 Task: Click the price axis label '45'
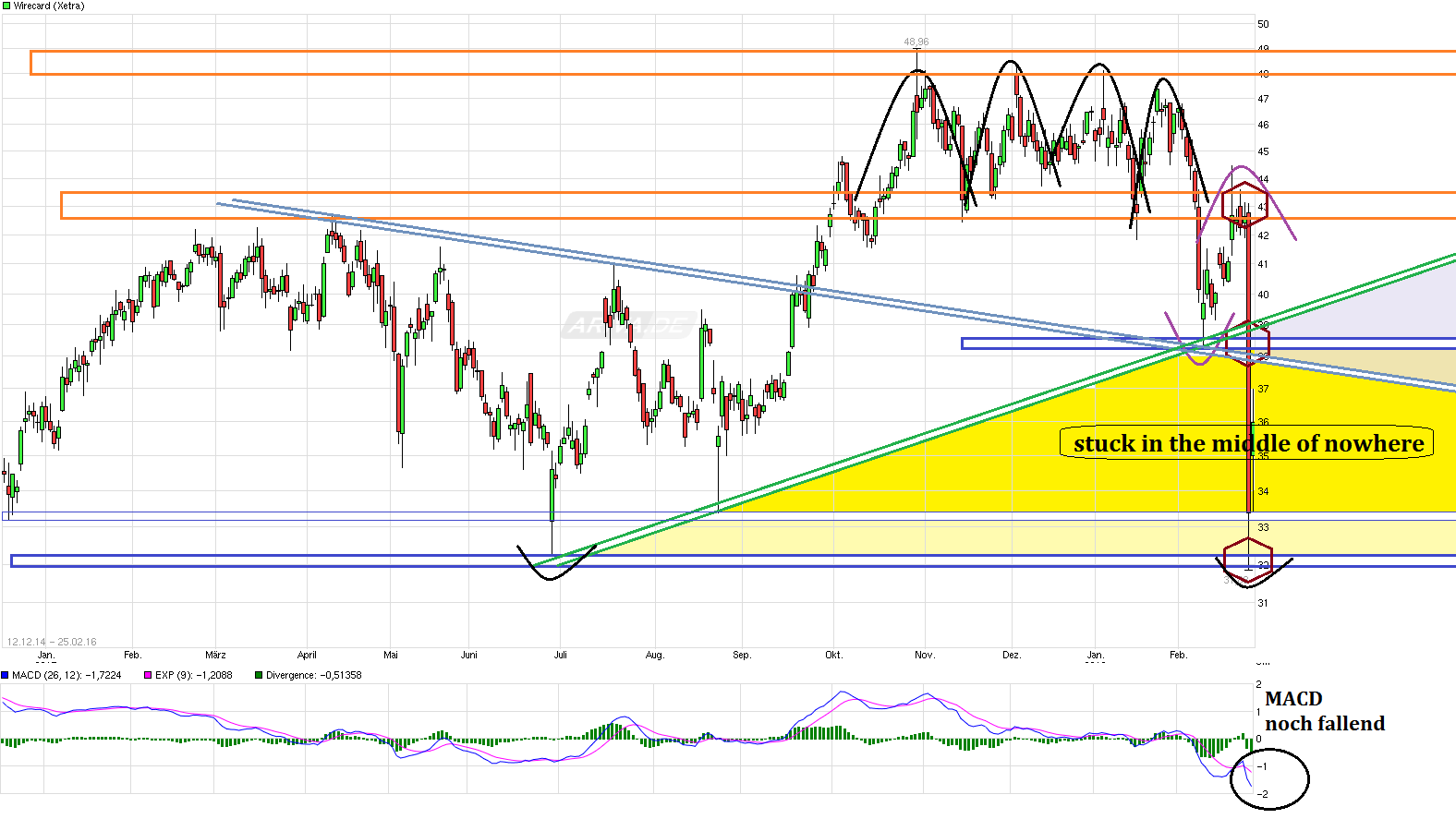pyautogui.click(x=1263, y=151)
